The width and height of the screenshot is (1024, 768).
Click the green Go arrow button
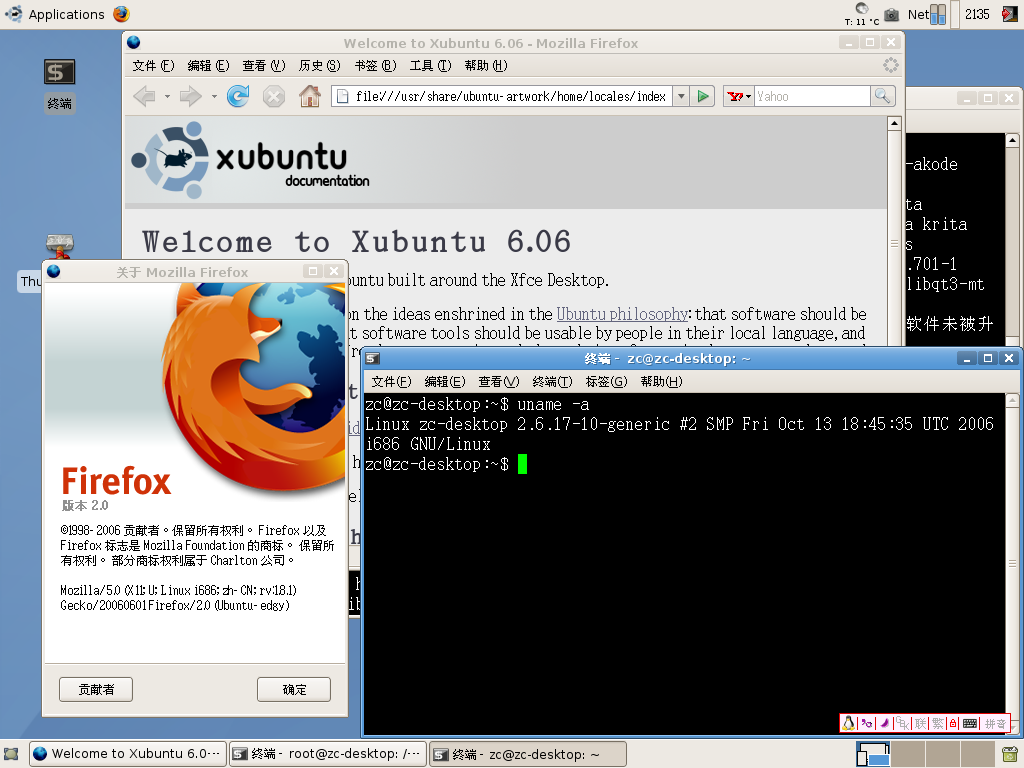703,97
